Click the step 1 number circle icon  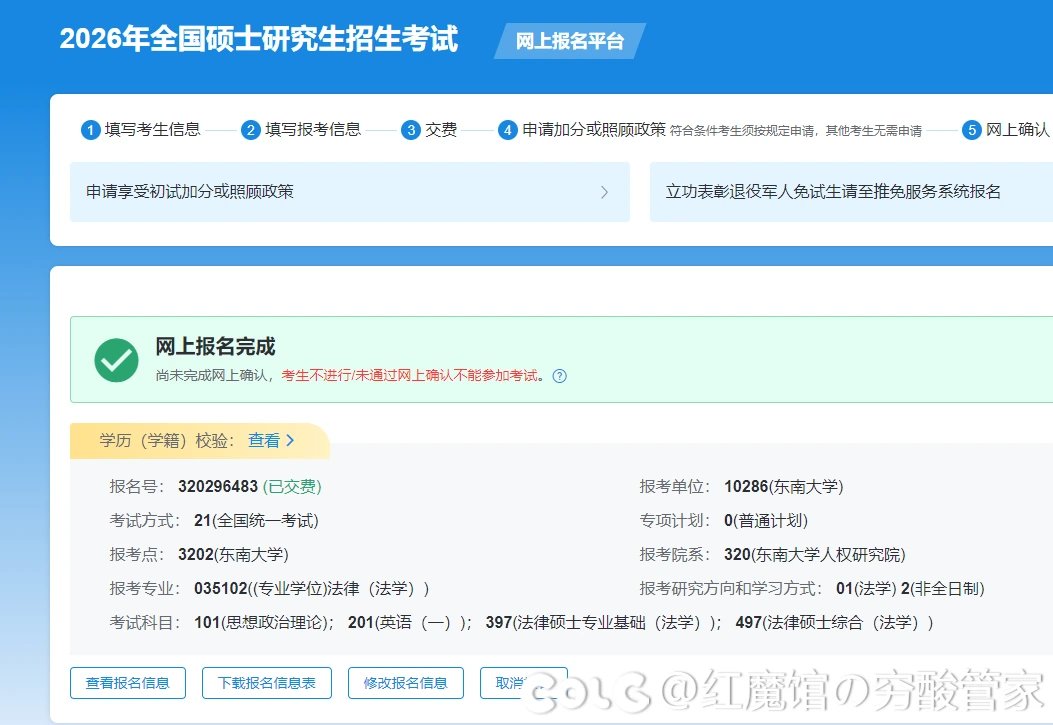tap(91, 130)
